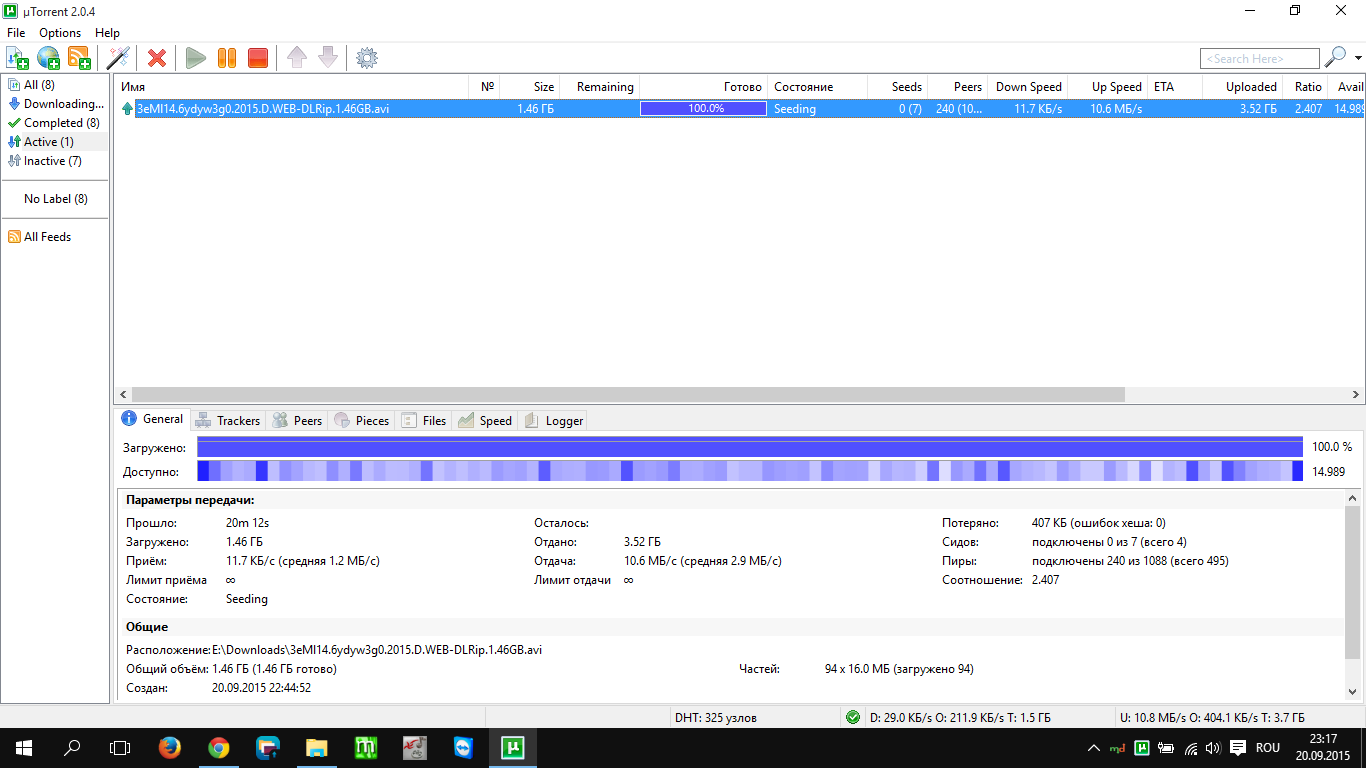This screenshot has width=1366, height=768.
Task: Click the torrent list scrollbar left arrow
Action: click(x=123, y=395)
